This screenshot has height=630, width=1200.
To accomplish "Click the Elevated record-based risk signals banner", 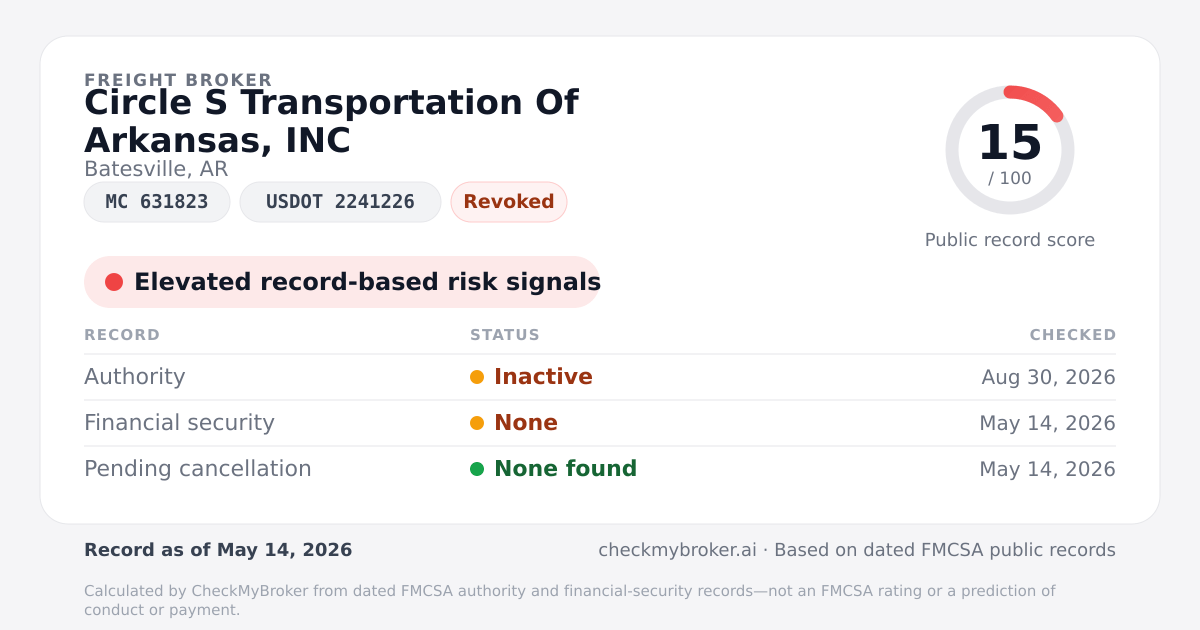I will (342, 282).
